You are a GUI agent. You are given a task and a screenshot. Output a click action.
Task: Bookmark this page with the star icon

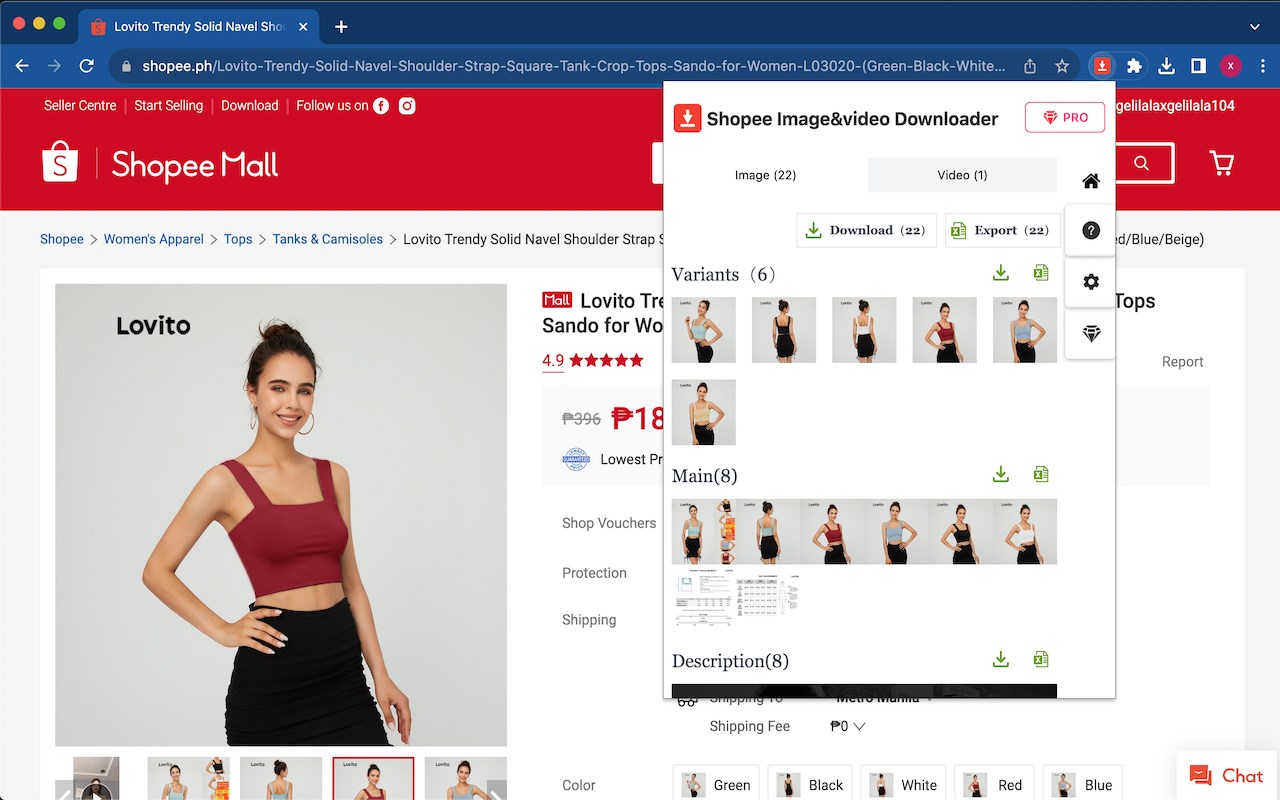click(x=1062, y=66)
